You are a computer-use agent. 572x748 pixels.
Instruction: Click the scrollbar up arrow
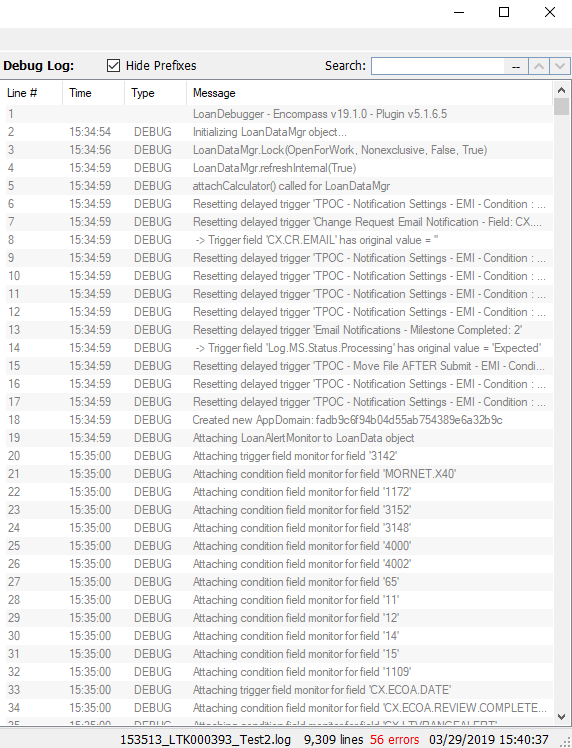(x=562, y=90)
